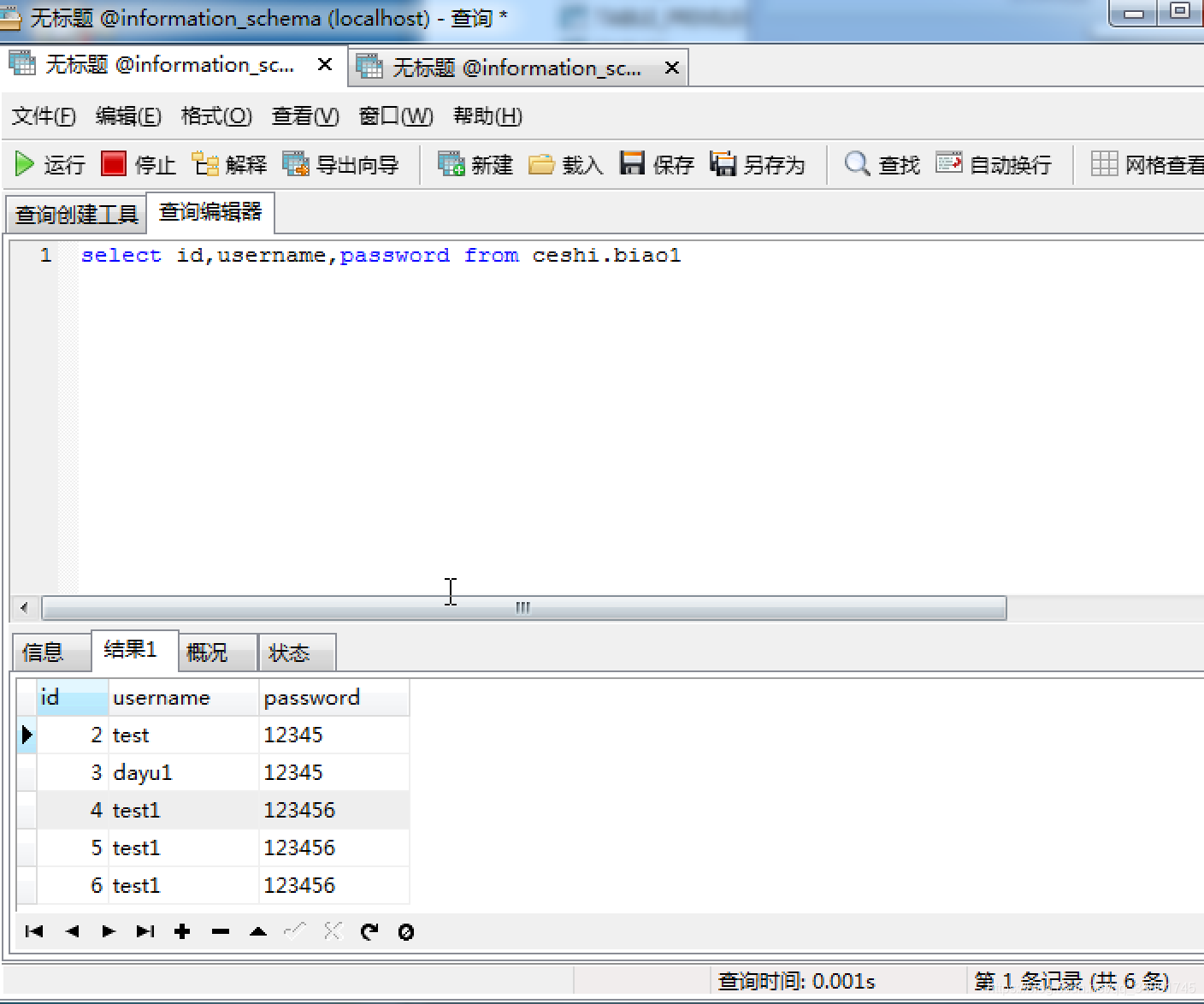This screenshot has height=1004, width=1204.
Task: Go to the next record
Action: (109, 931)
